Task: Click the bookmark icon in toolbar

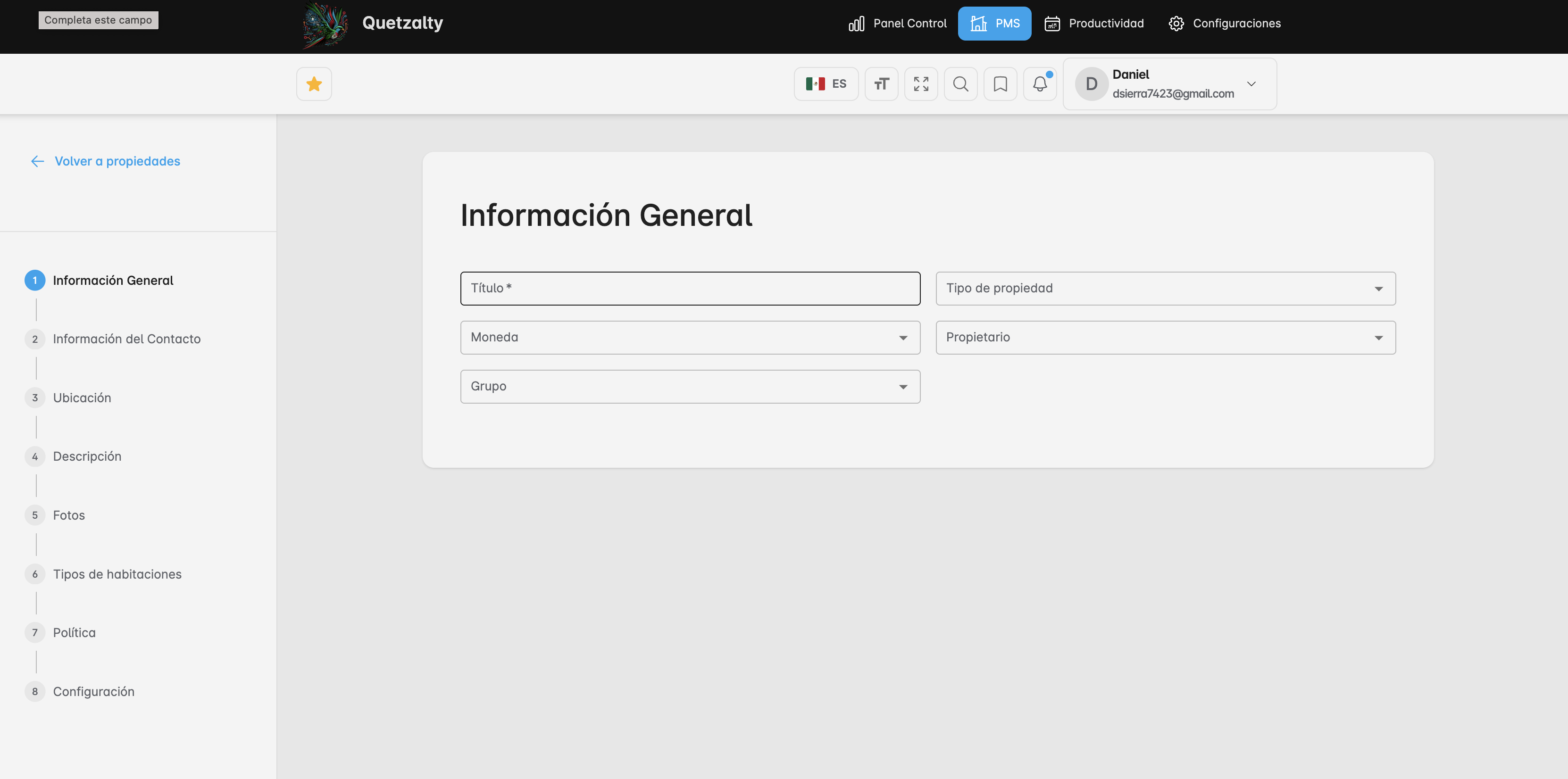Action: [x=1000, y=84]
